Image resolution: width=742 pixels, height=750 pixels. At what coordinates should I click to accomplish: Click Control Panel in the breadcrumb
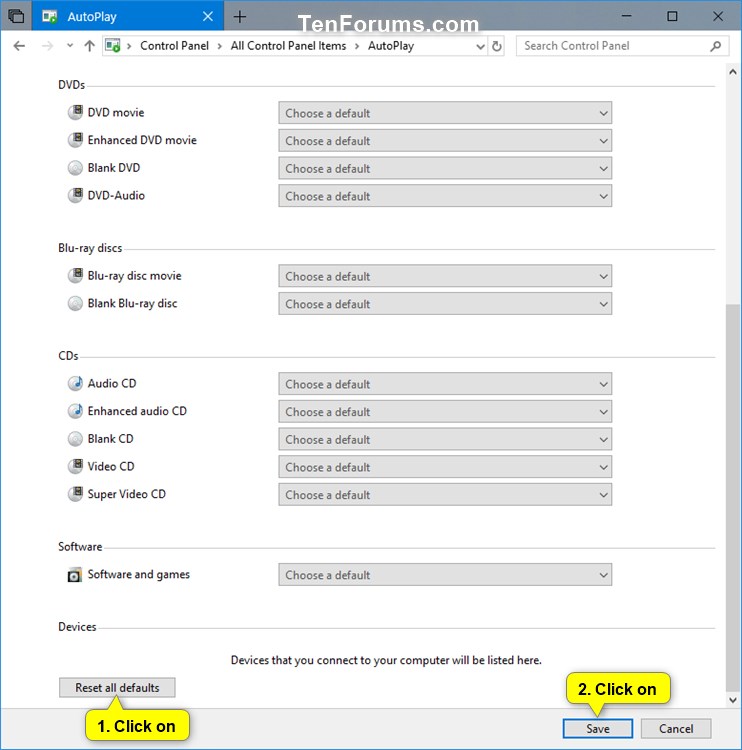174,46
